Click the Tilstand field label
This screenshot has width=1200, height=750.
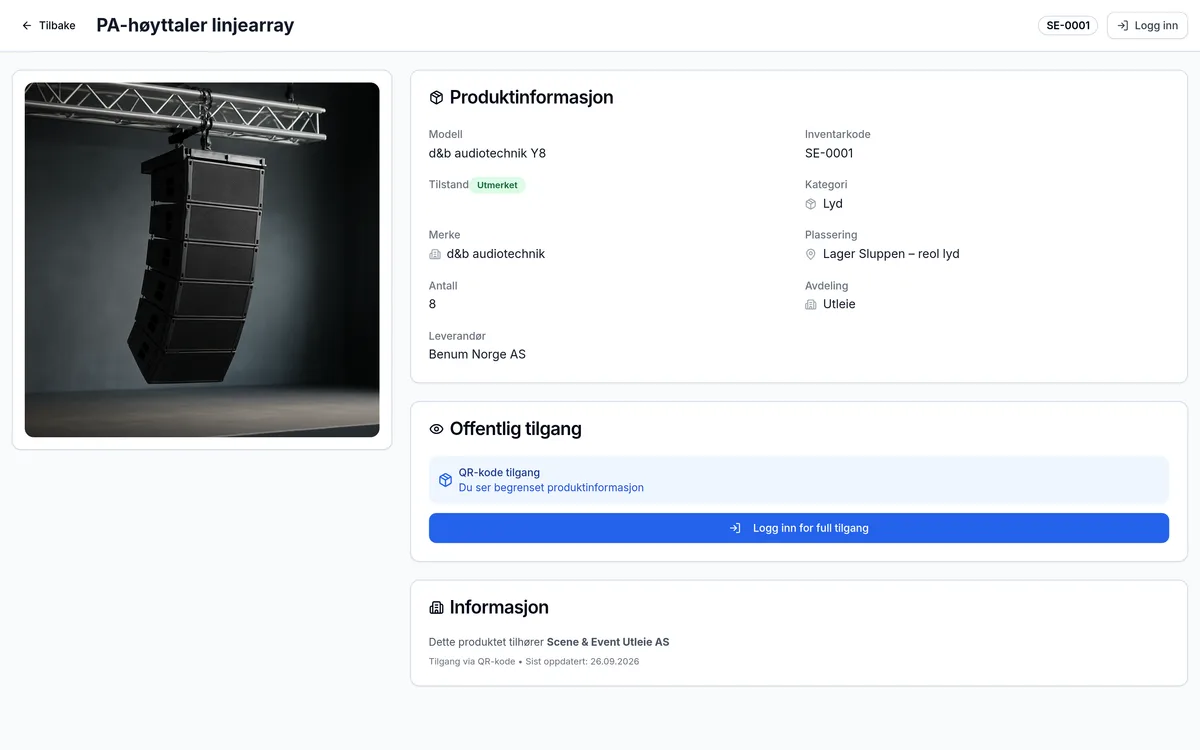pyautogui.click(x=449, y=185)
